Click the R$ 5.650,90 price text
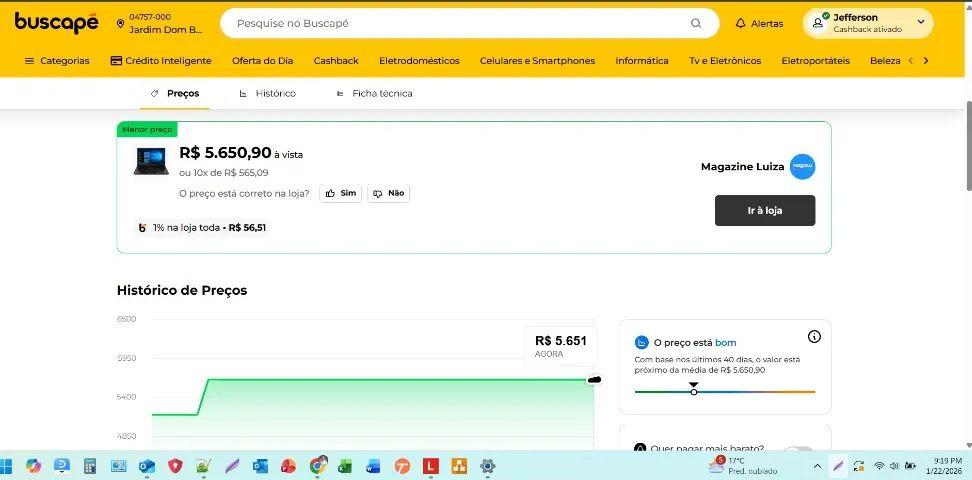 tap(225, 153)
